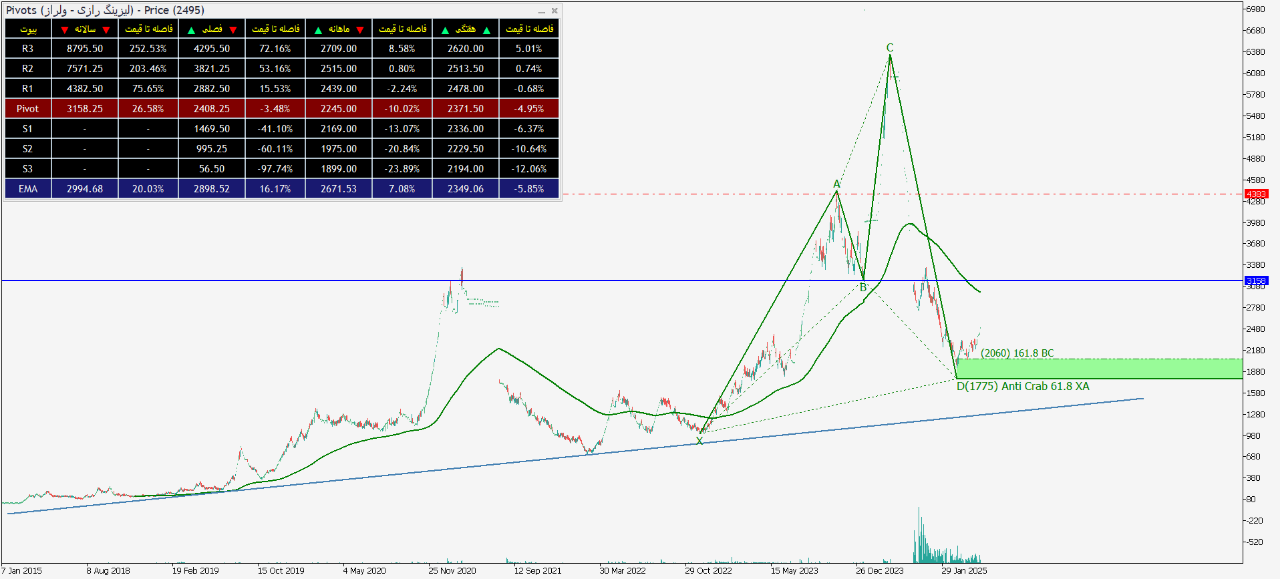Close the Pivots panel
The width and height of the screenshot is (1280, 579).
553,10
